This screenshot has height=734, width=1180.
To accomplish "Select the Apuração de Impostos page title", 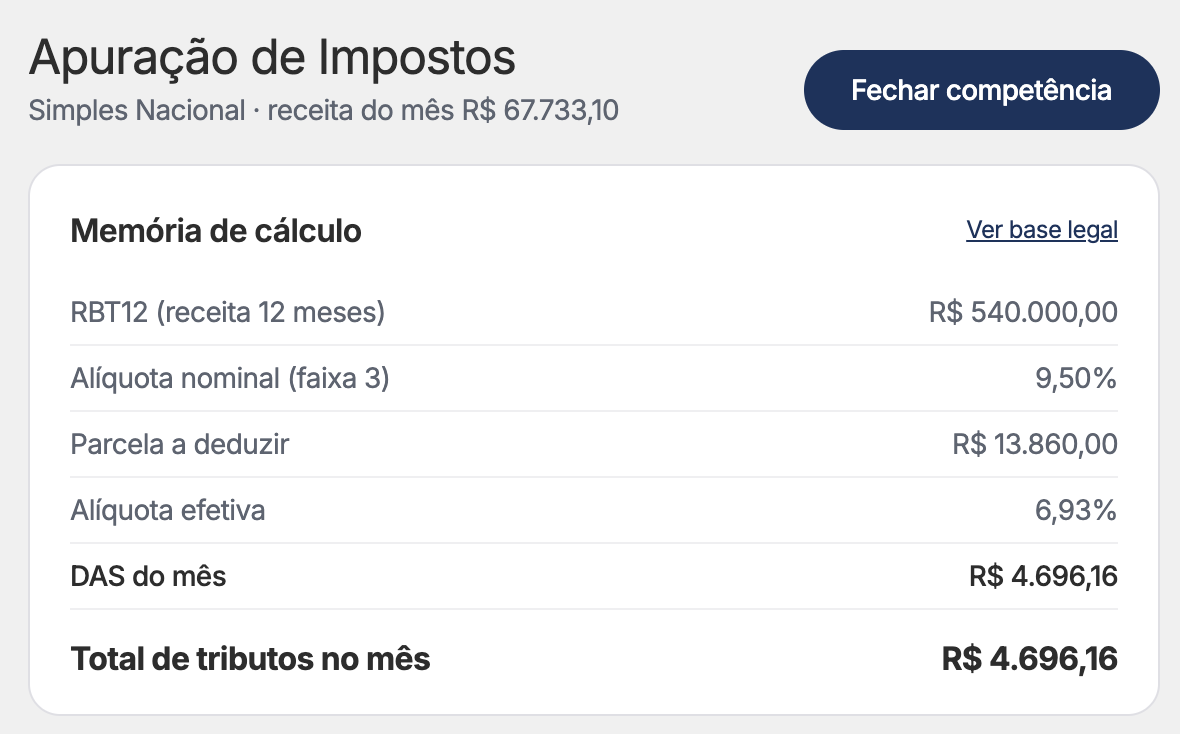I will coord(272,57).
